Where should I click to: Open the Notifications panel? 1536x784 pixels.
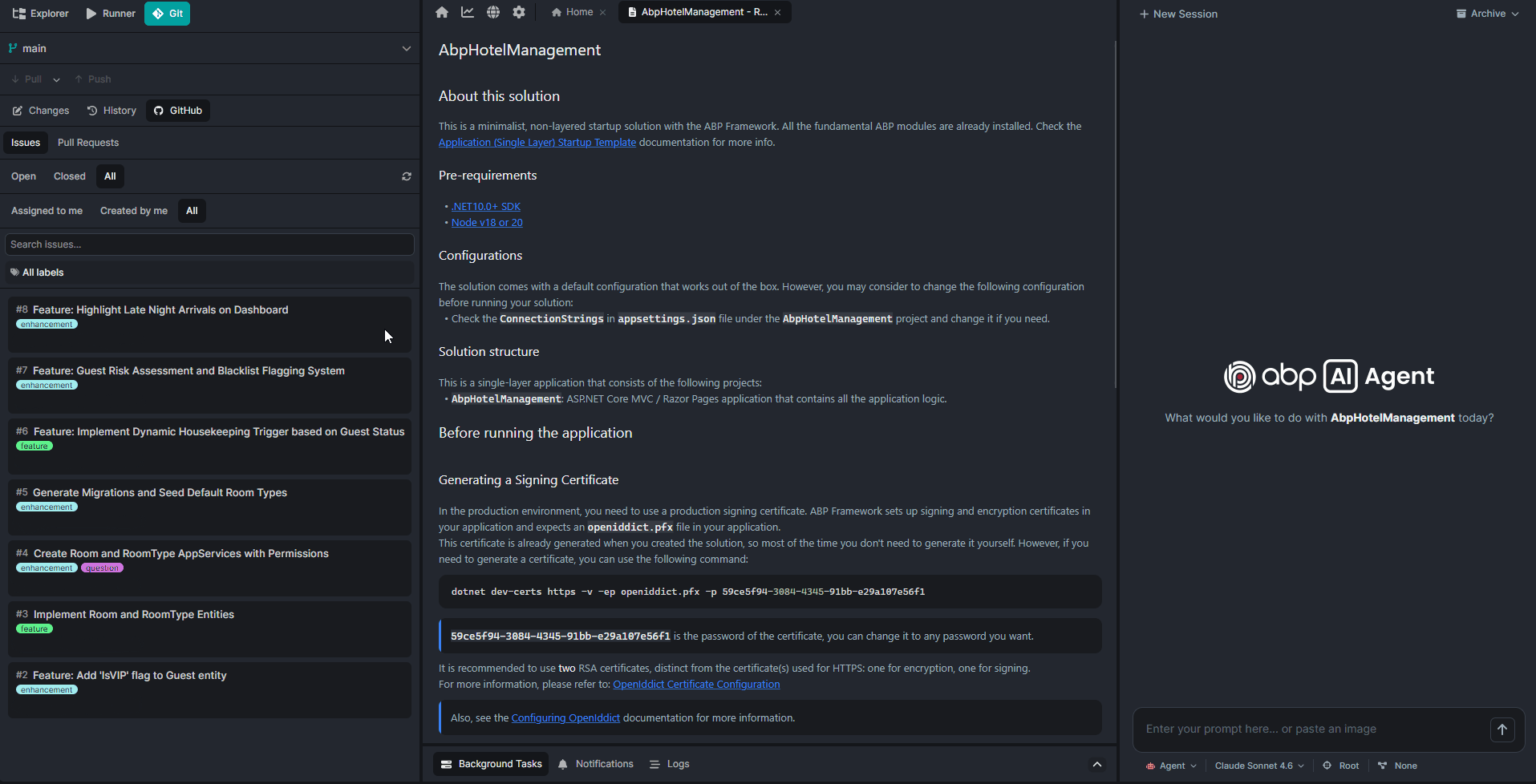[596, 764]
